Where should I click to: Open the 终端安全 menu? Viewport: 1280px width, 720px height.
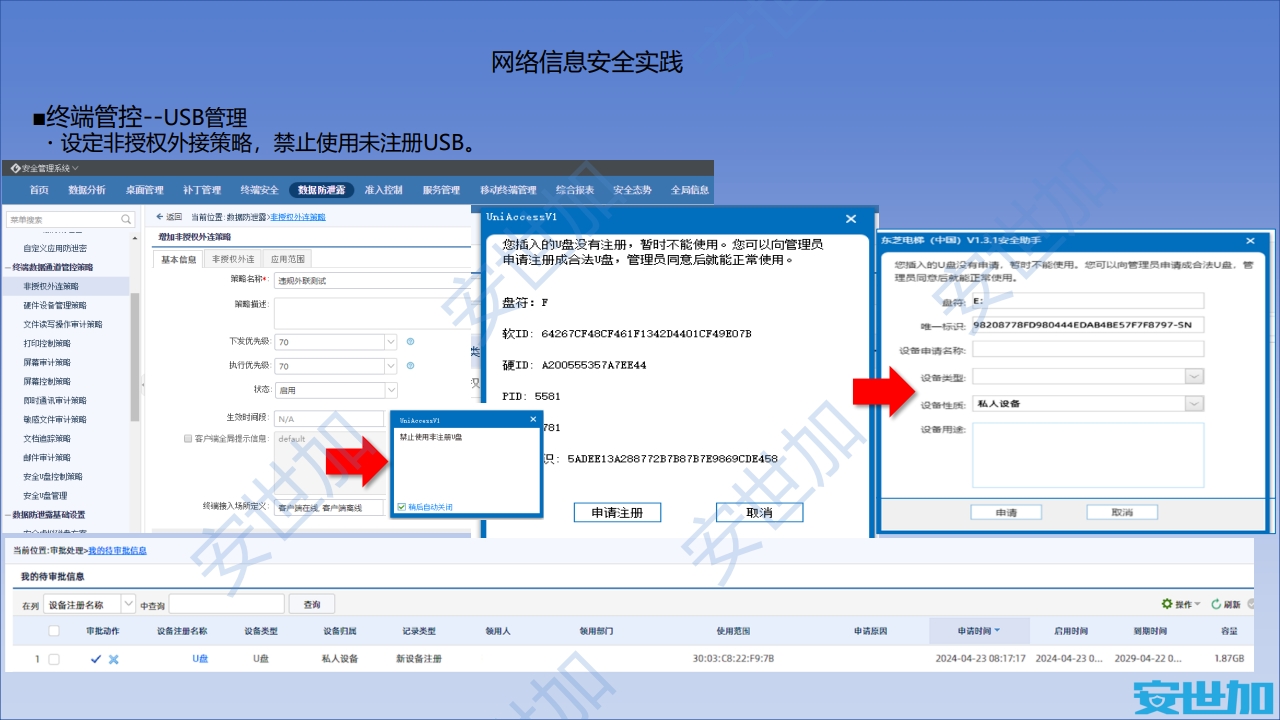(259, 190)
